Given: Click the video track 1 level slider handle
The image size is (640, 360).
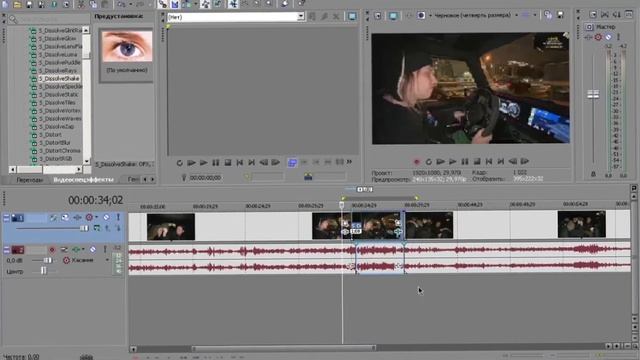Looking at the screenshot, I should [84, 228].
